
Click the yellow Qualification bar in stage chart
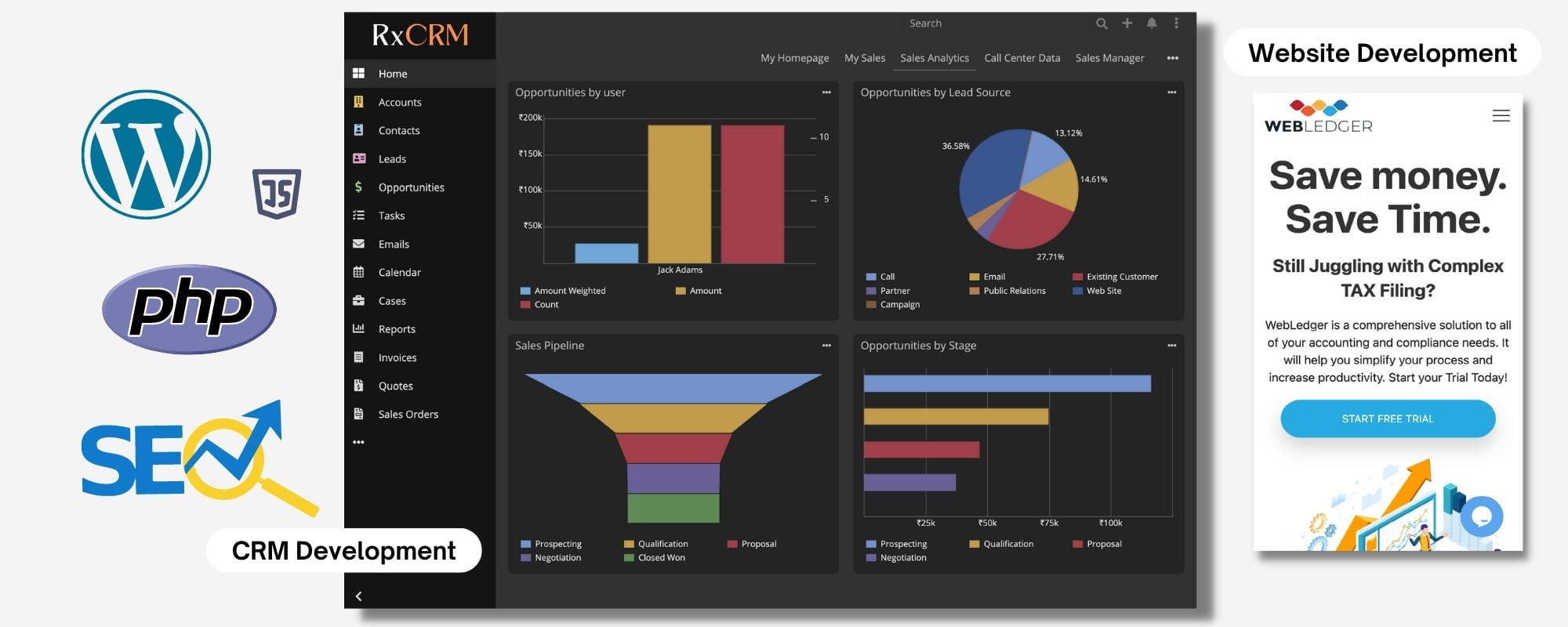pyautogui.click(x=956, y=416)
